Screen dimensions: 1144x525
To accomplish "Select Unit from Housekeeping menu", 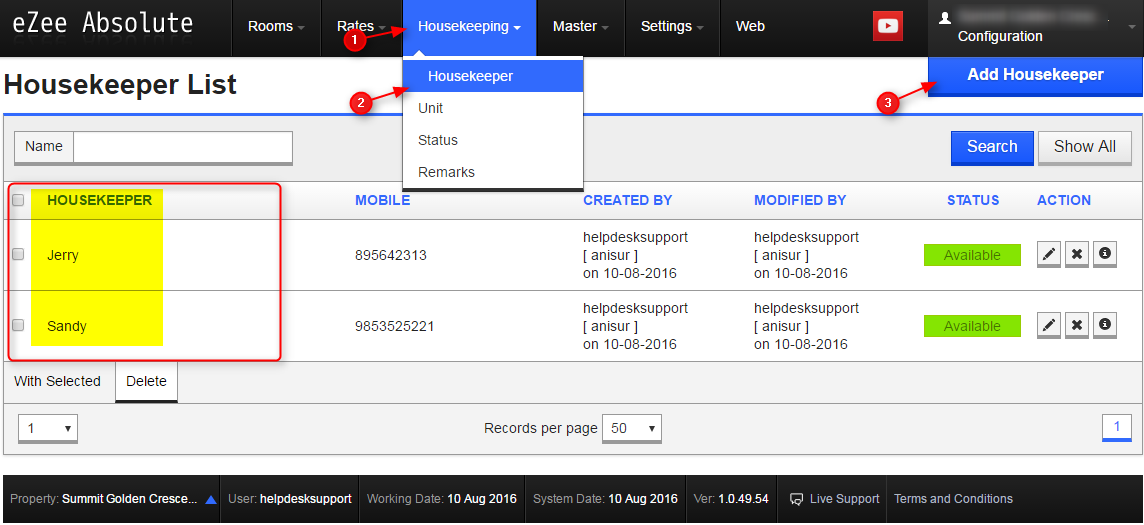I will [492, 108].
